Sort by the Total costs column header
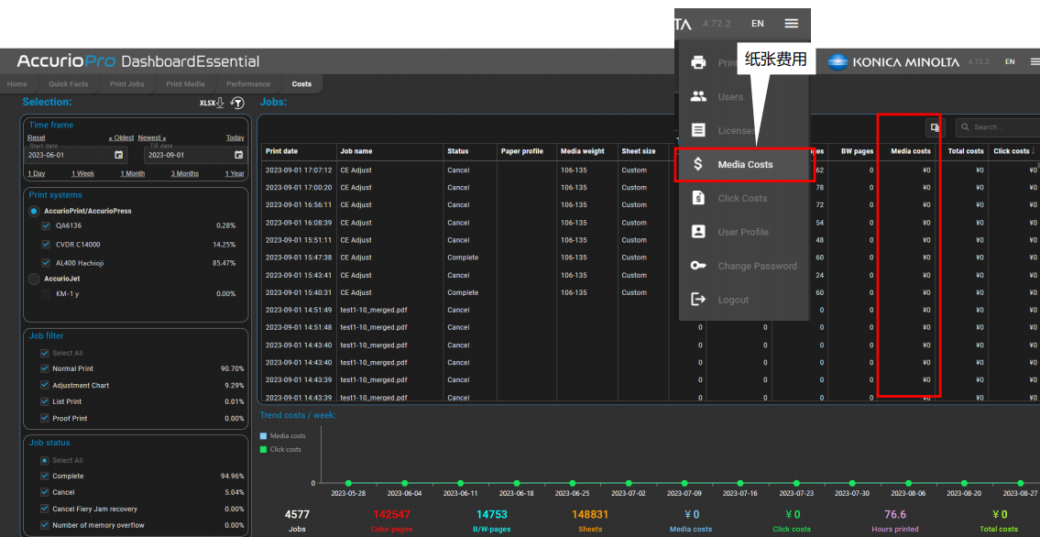Screen dimensions: 1040x537 click(x=965, y=151)
